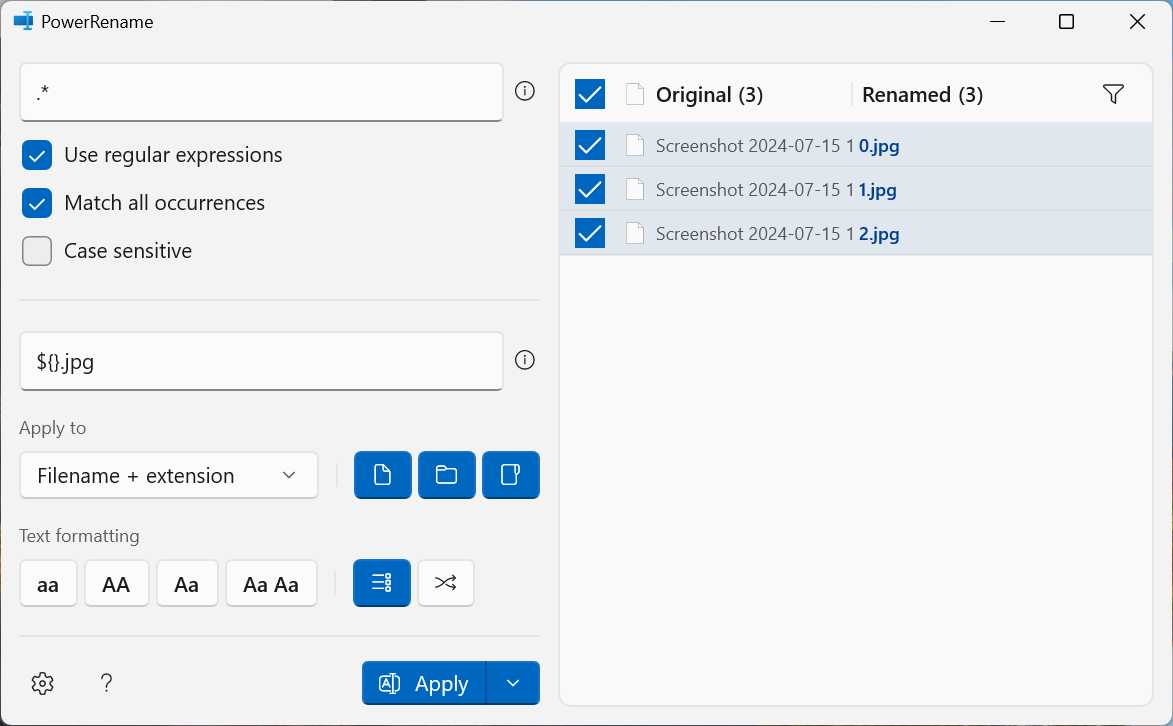
Task: Enable the Case sensitive checkbox
Action: [x=37, y=251]
